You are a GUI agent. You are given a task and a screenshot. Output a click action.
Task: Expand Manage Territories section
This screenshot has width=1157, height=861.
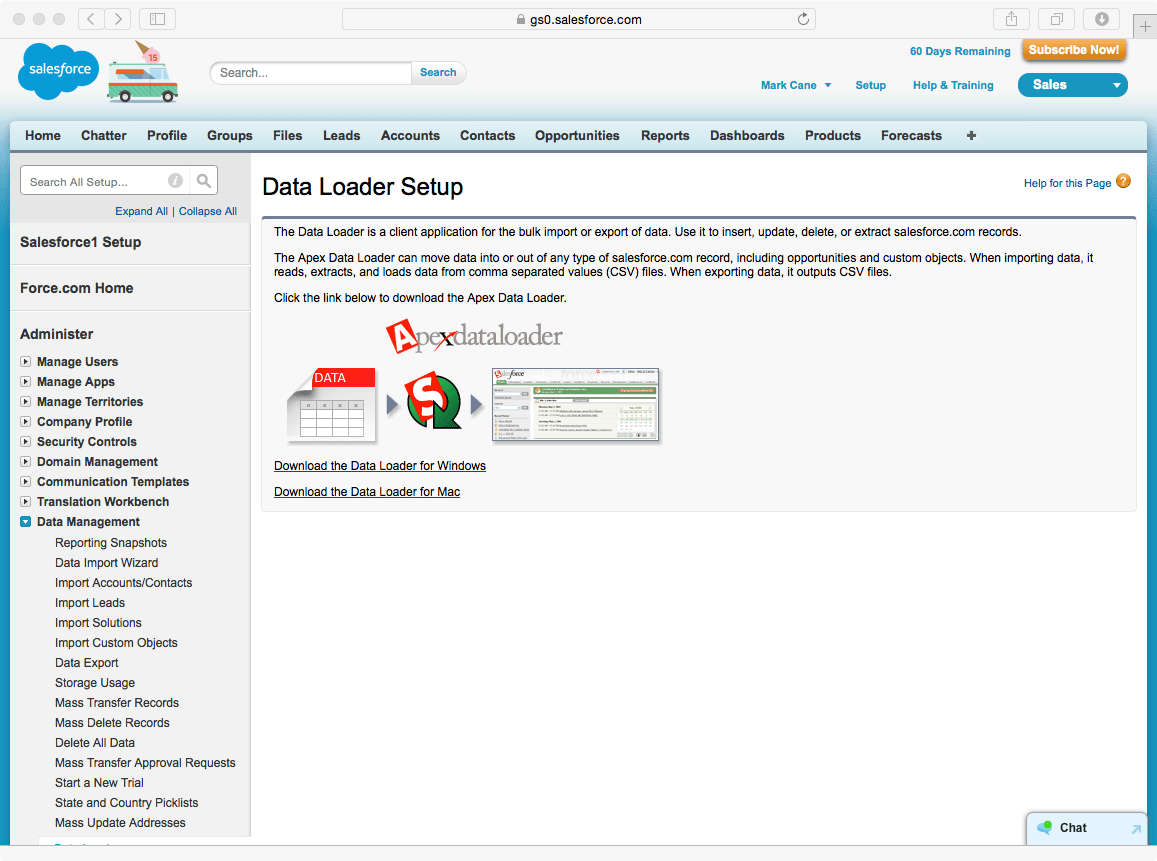26,401
